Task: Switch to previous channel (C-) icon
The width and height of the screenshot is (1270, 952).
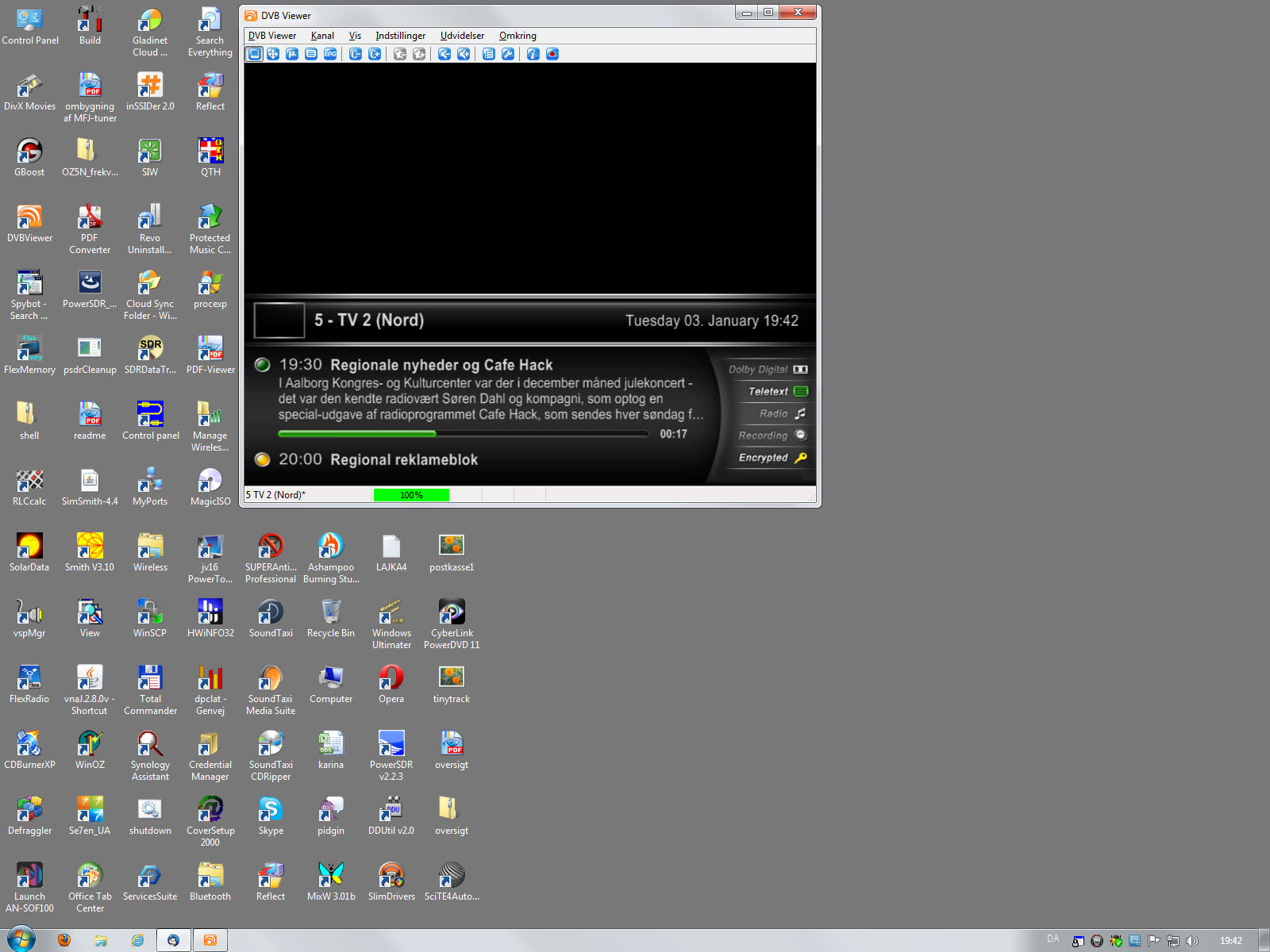Action: tap(356, 54)
